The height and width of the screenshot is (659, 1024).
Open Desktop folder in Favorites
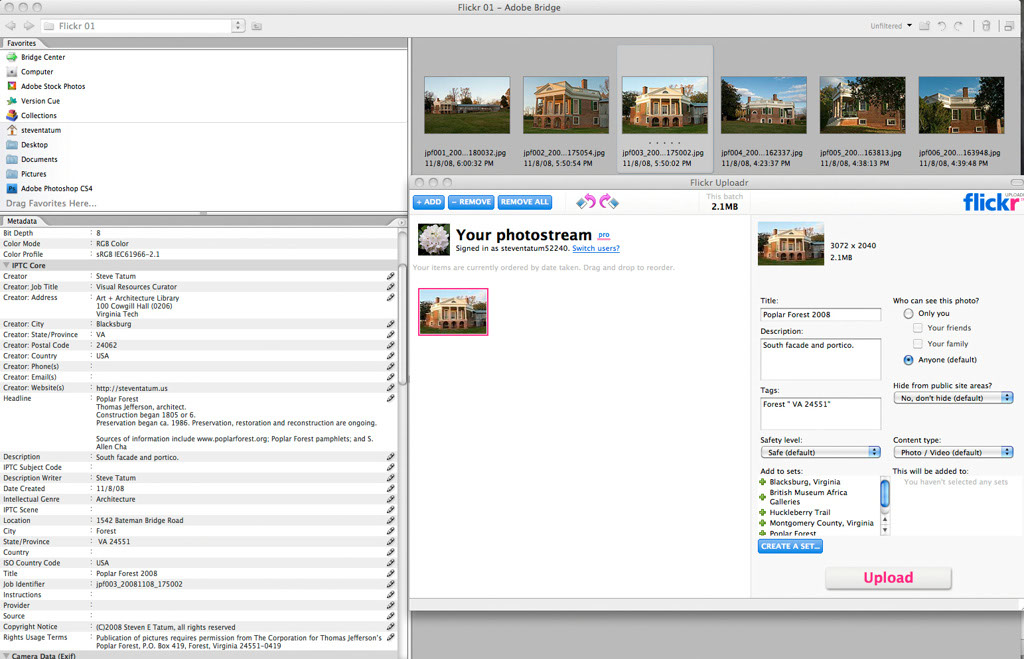point(34,145)
